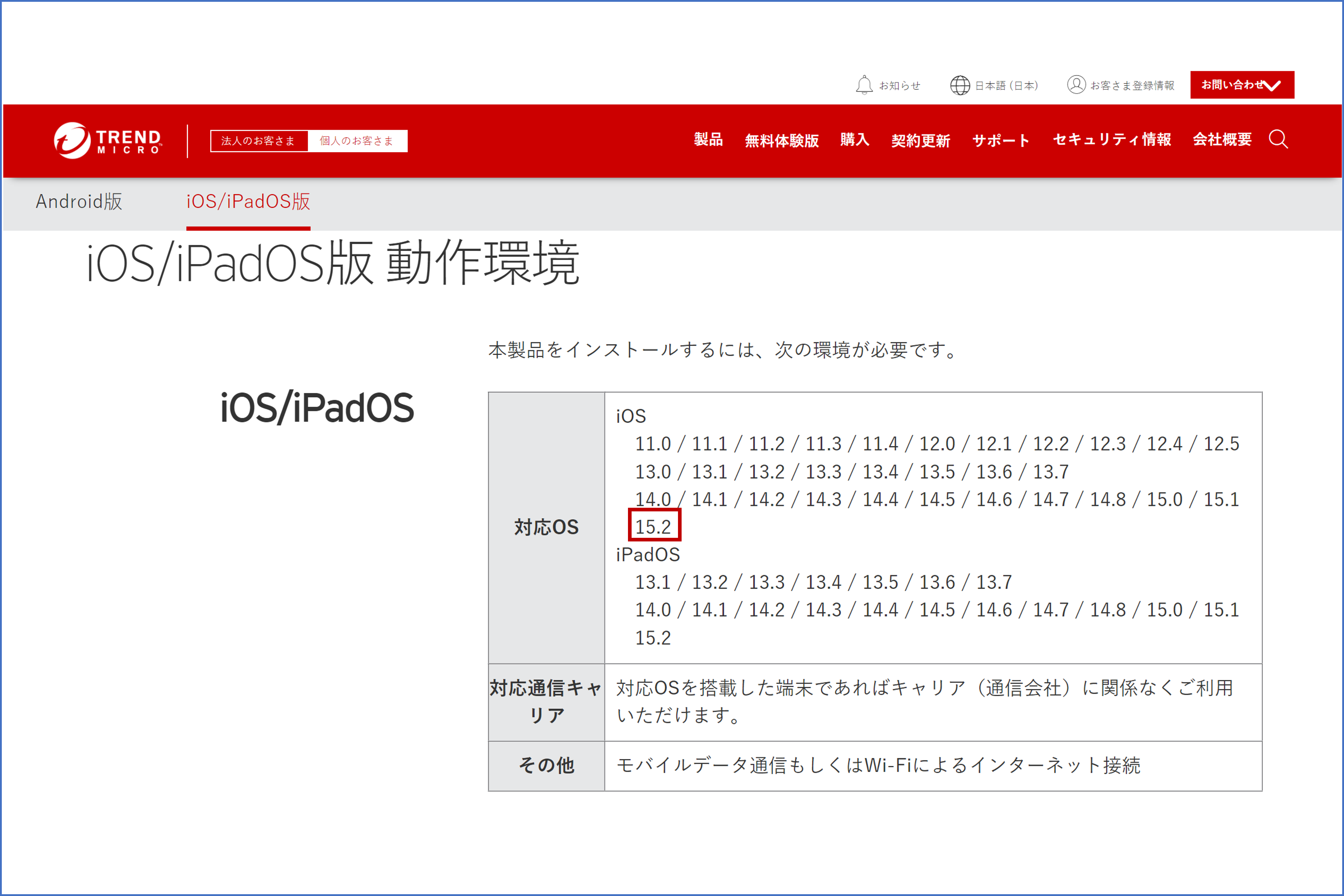
Task: Open the 契約更新 menu item
Action: click(920, 141)
